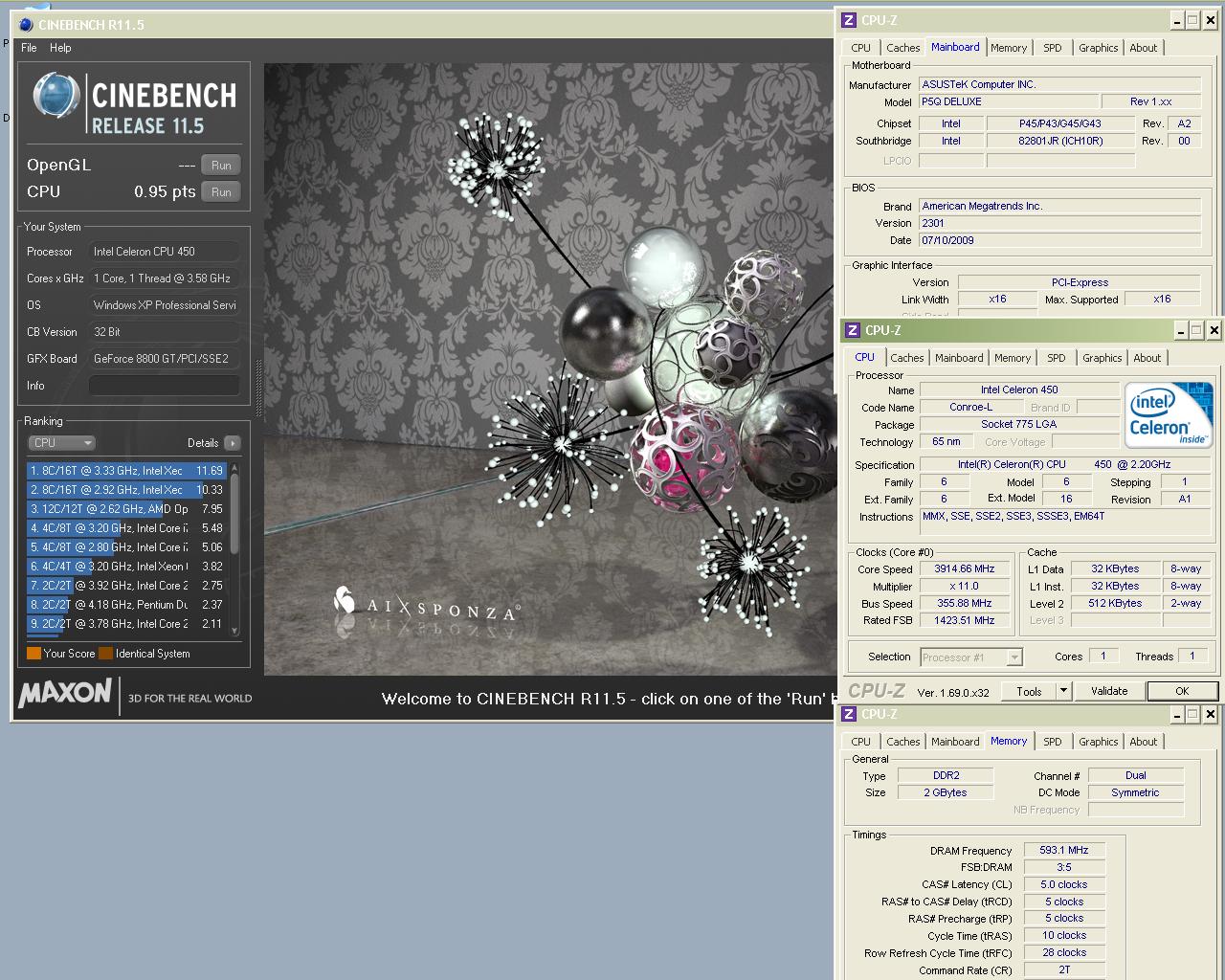Click the P5Q DELUXE model field
Image resolution: width=1225 pixels, height=980 pixels.
[1009, 101]
